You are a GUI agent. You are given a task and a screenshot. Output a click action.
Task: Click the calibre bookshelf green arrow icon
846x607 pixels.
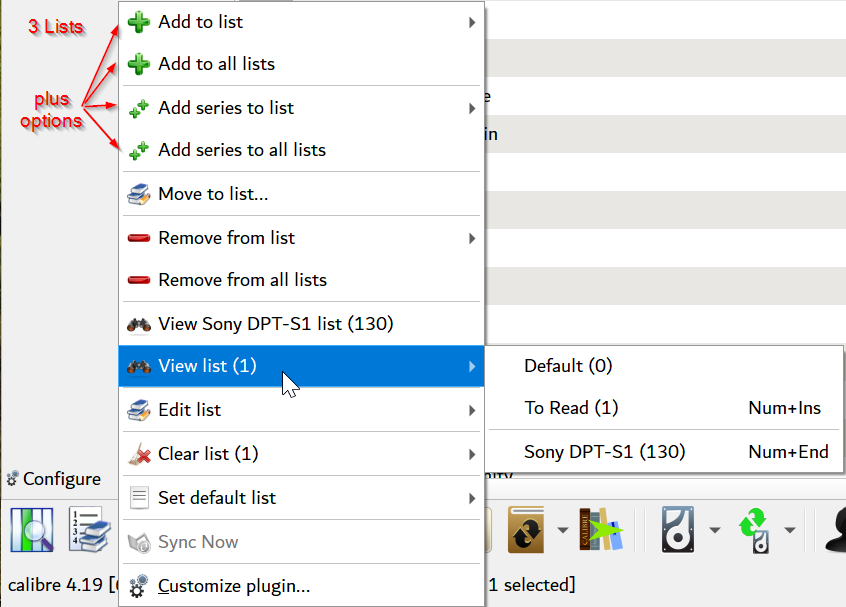[601, 530]
